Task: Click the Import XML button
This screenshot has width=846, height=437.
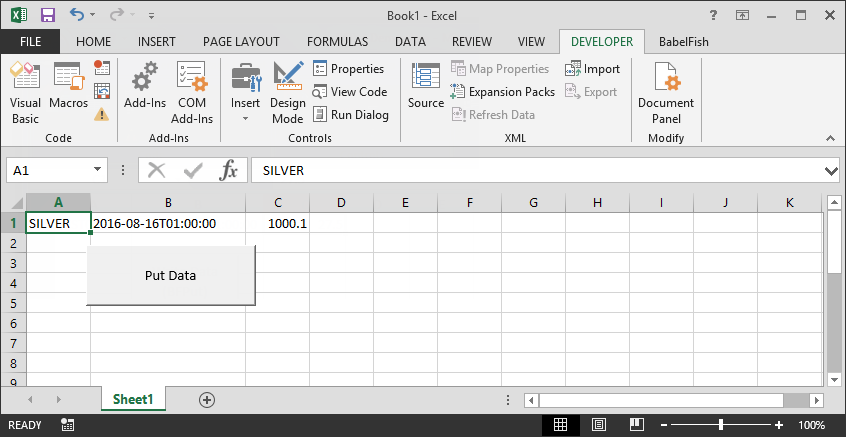Action: pyautogui.click(x=592, y=69)
